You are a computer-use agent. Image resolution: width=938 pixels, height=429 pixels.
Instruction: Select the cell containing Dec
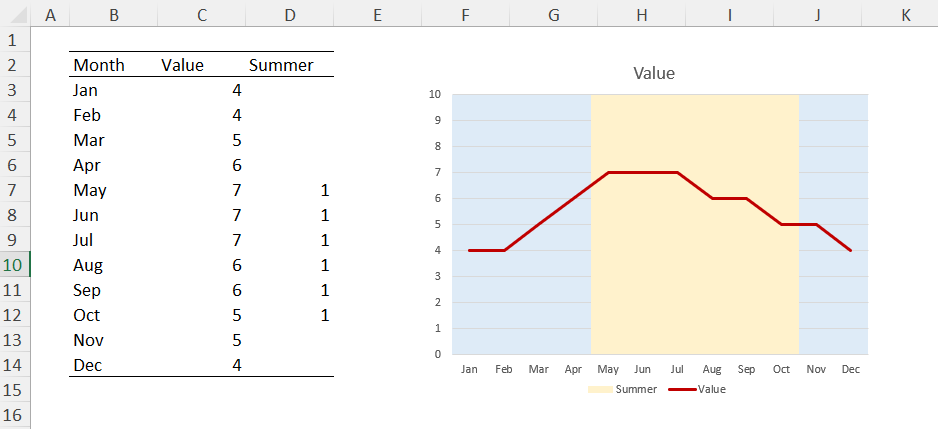pyautogui.click(x=114, y=365)
